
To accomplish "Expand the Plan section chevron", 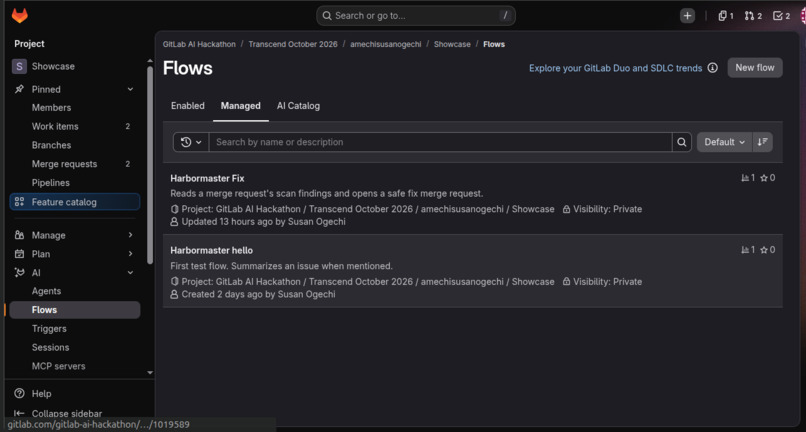I will point(130,254).
